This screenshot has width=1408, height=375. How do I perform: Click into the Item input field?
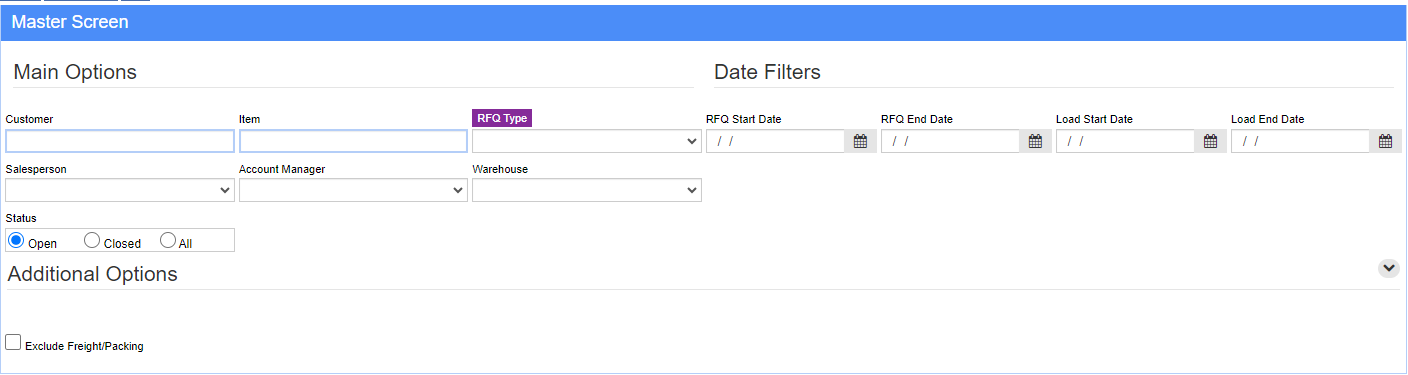pos(353,141)
